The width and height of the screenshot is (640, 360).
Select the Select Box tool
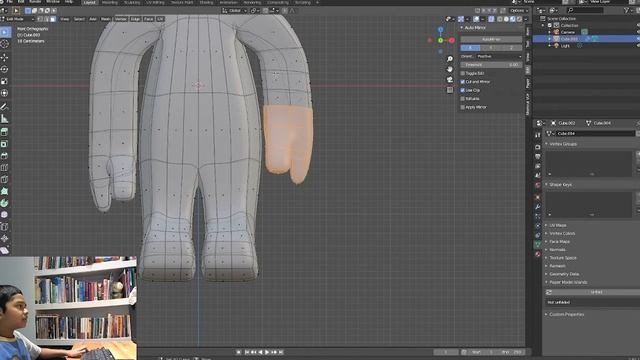(5, 32)
